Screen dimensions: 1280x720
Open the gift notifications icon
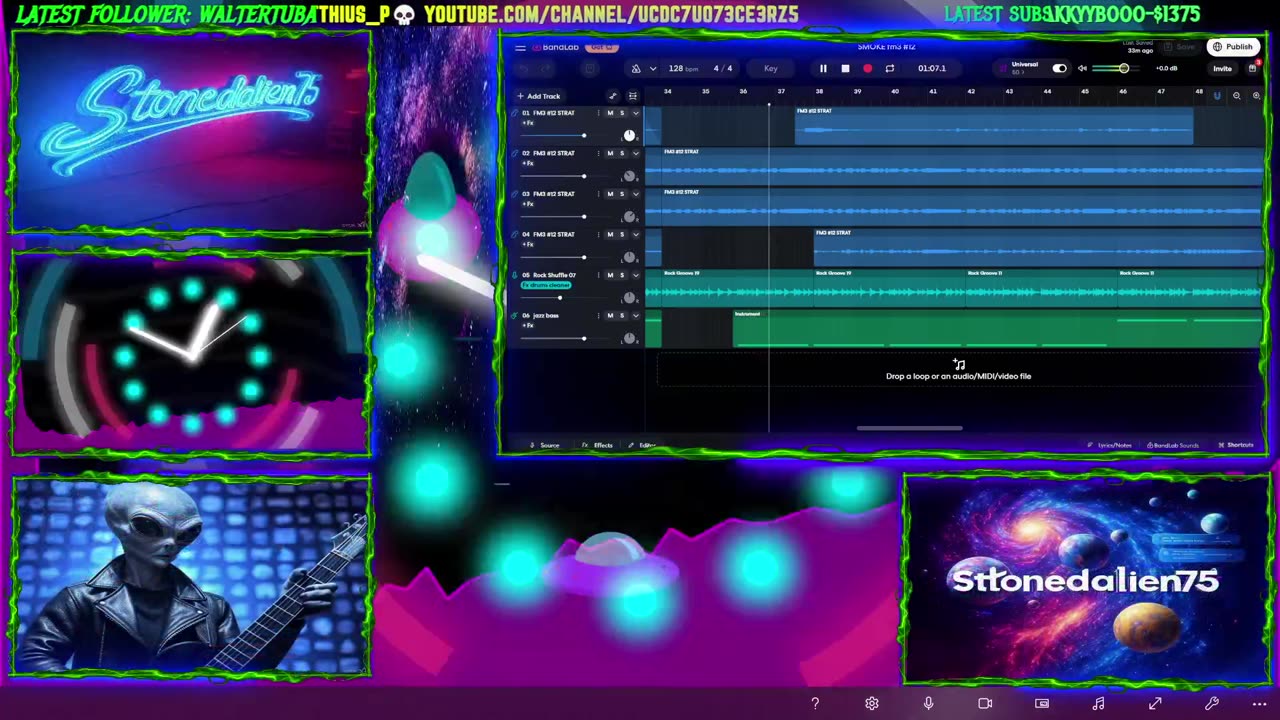point(1252,68)
